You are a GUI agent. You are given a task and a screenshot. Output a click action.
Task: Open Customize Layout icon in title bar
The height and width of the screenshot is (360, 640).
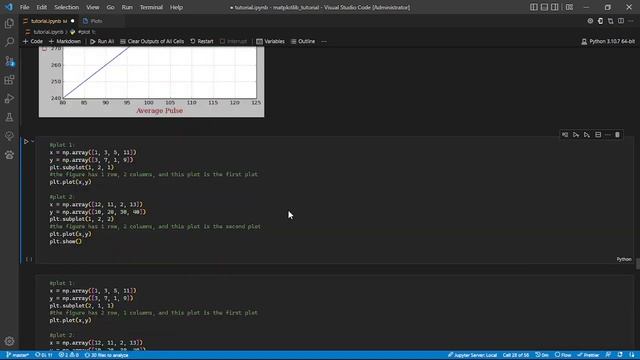[569, 7]
